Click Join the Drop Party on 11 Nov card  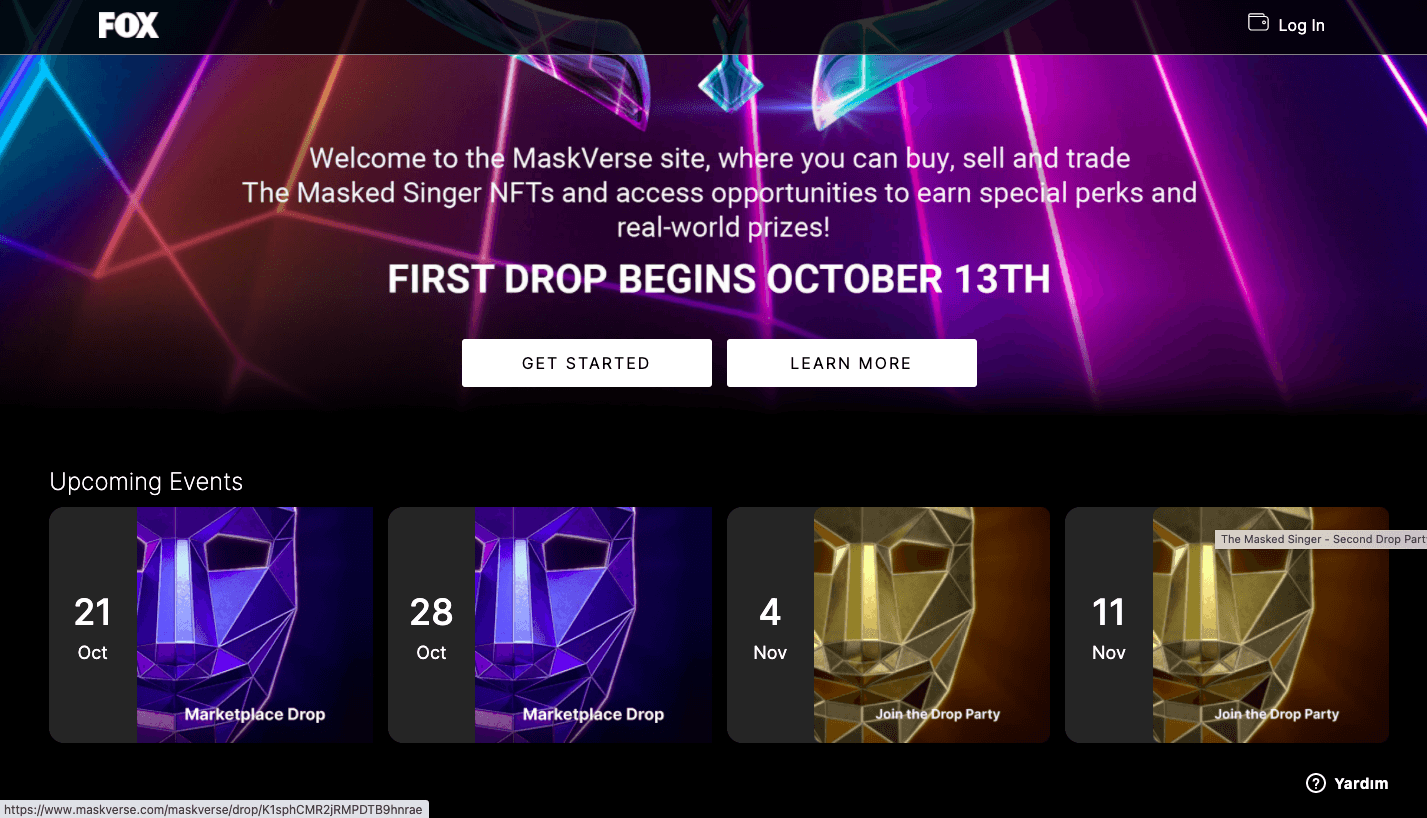tap(1277, 714)
